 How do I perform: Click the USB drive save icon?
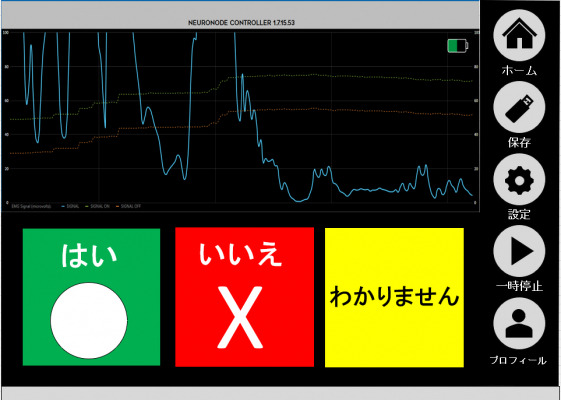(x=519, y=107)
